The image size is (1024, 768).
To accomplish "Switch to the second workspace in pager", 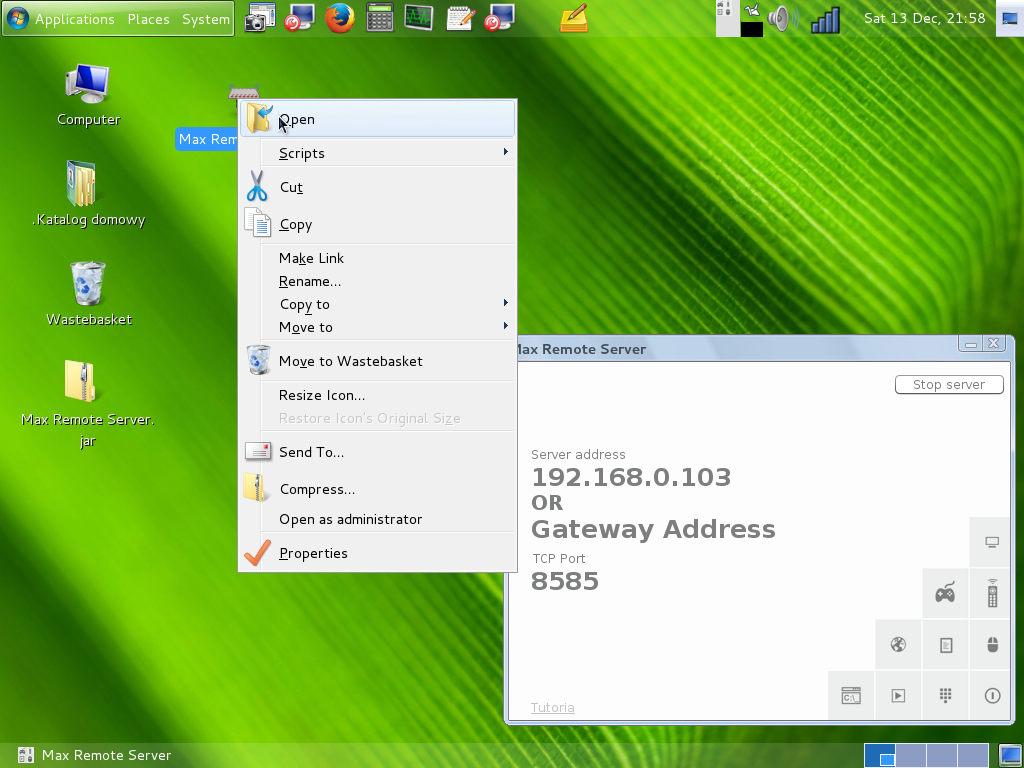I will pos(910,755).
